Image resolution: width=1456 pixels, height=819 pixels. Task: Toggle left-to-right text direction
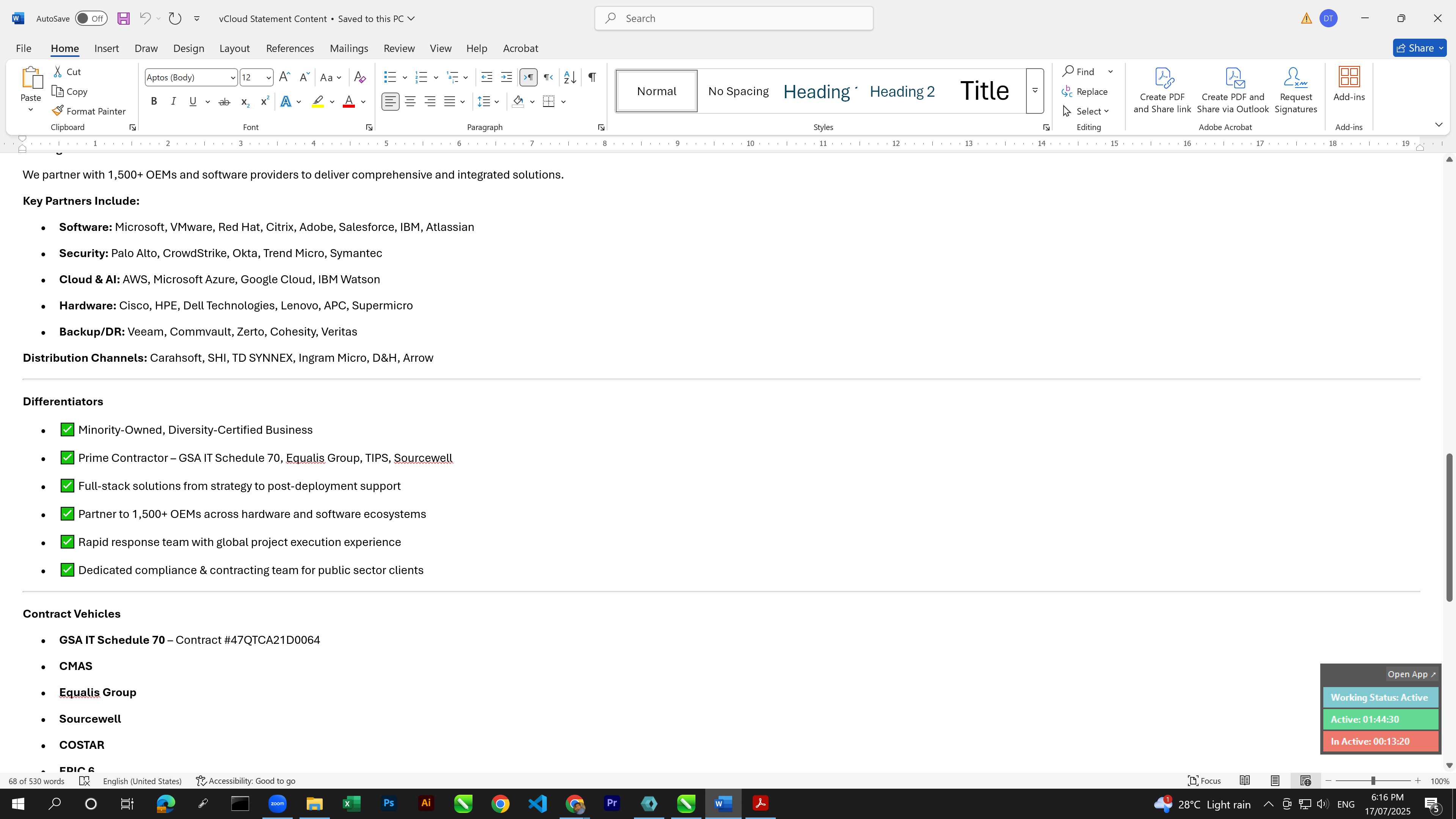pyautogui.click(x=529, y=77)
